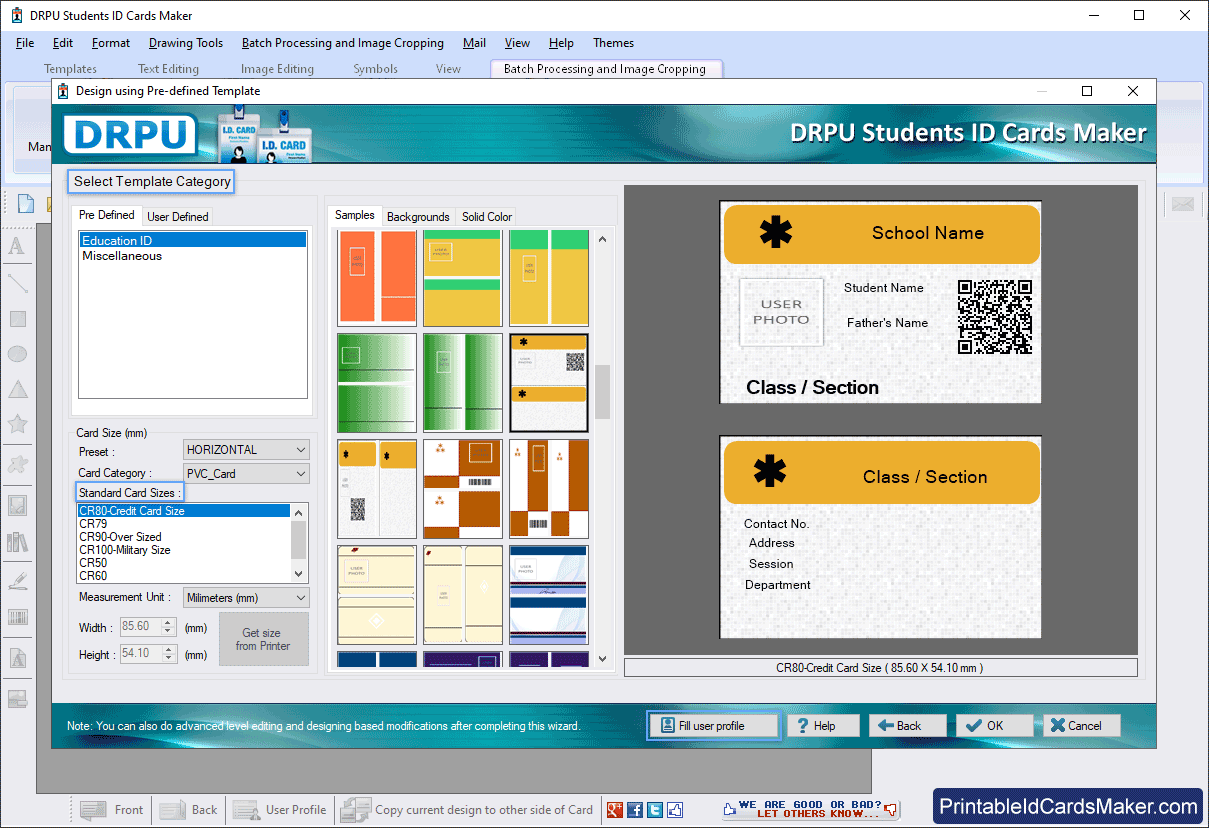Switch to the User Defined tab
Image resolution: width=1209 pixels, height=828 pixels.
pos(178,216)
